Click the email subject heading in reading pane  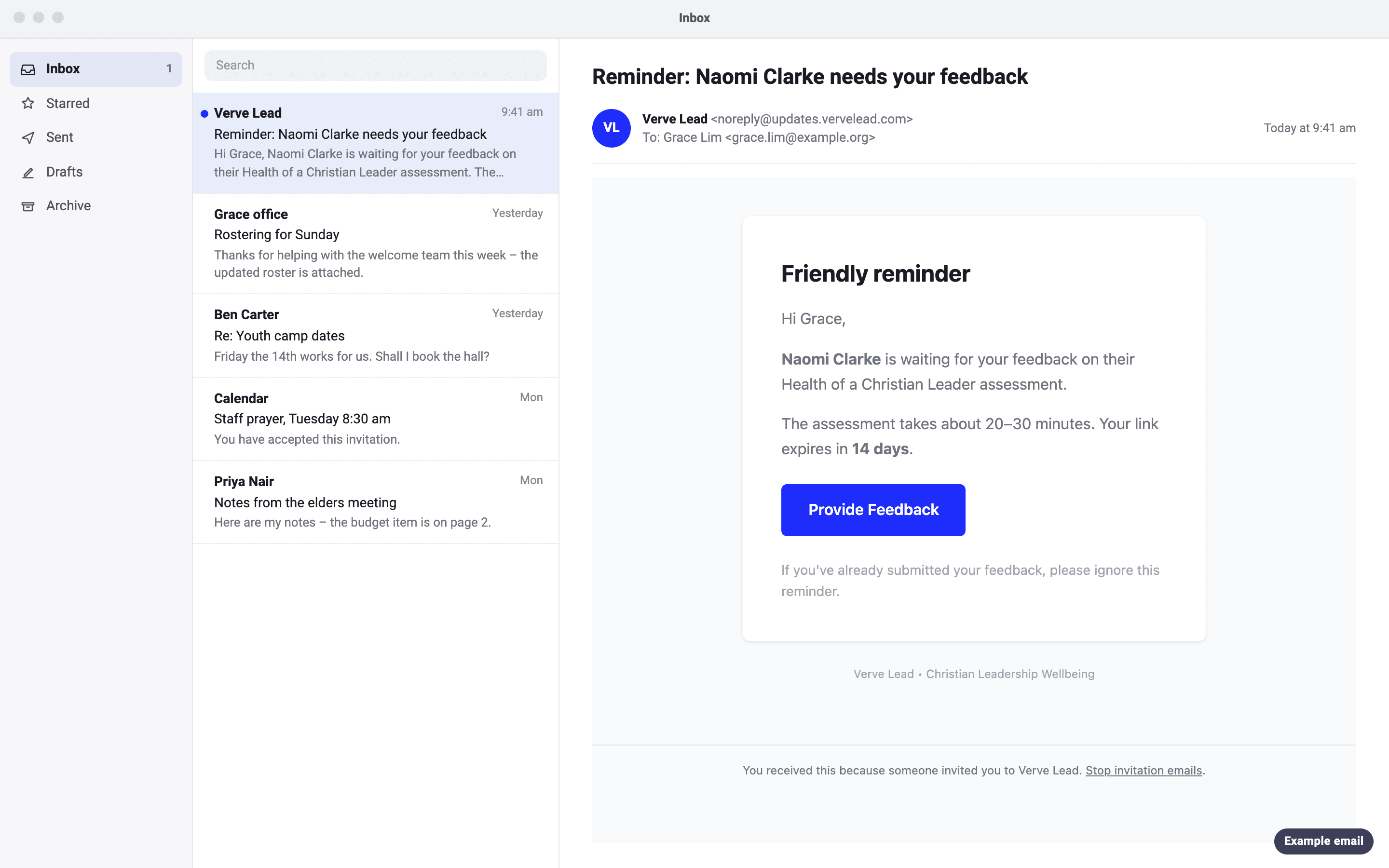pyautogui.click(x=810, y=77)
